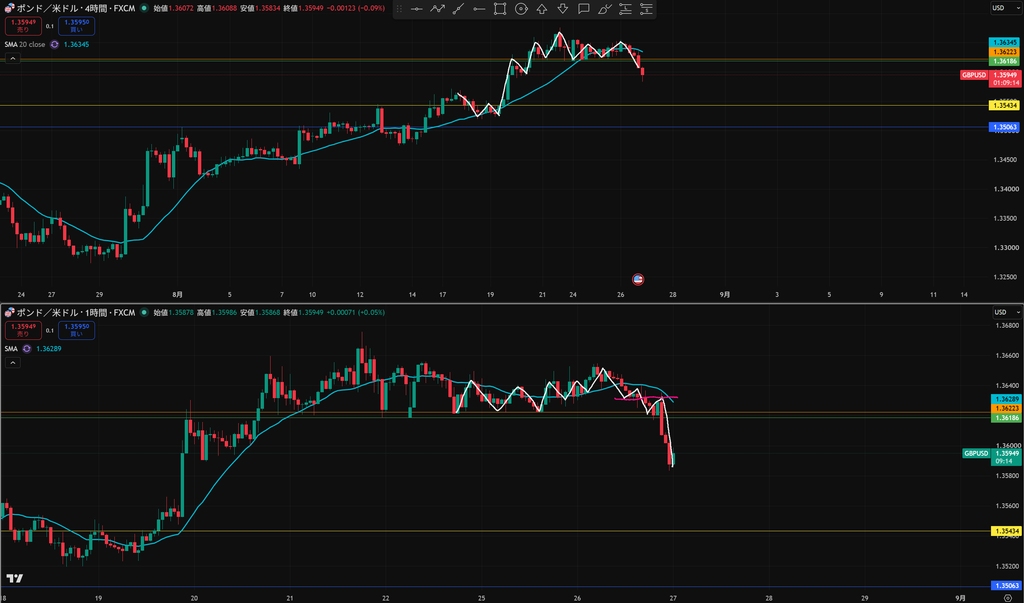Collapse indicator legend on 4-hour chart
Viewport: 1024px width, 603px height.
pyautogui.click(x=12, y=59)
